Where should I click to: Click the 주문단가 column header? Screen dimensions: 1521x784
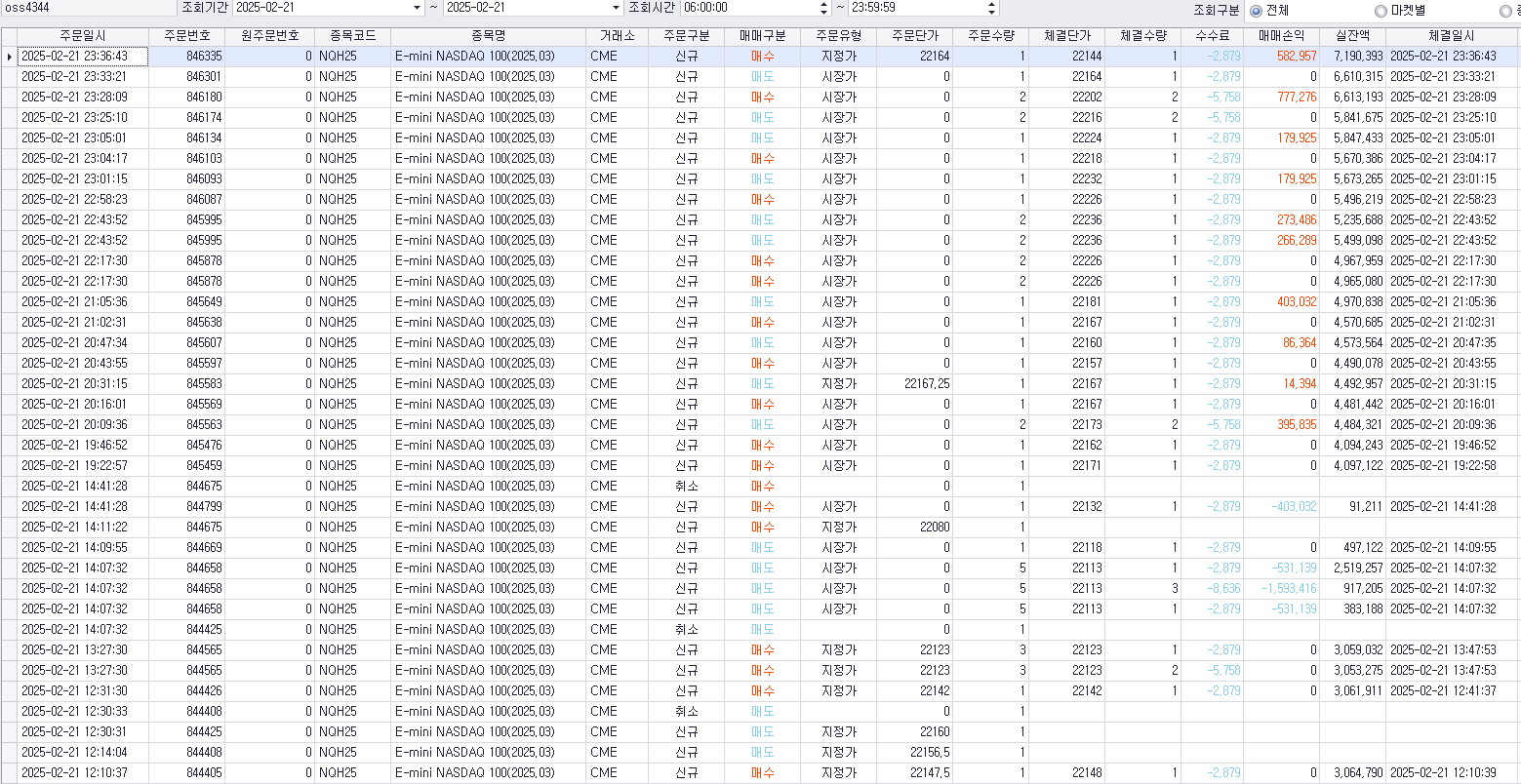click(914, 35)
